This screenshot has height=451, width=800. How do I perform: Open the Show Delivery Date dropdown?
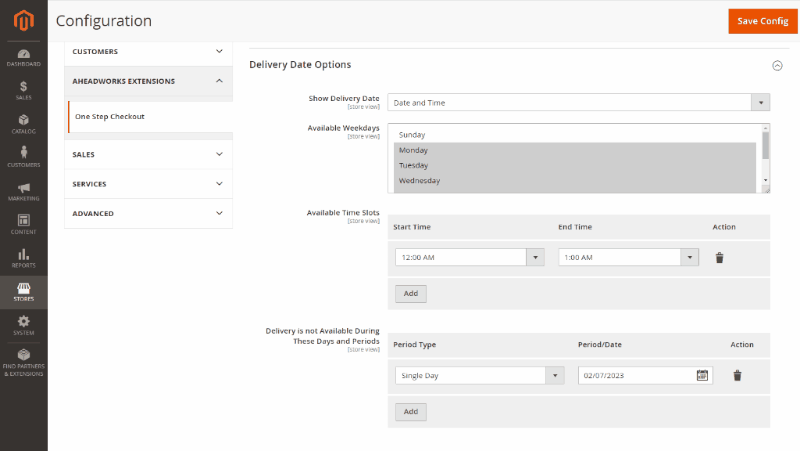click(x=579, y=103)
